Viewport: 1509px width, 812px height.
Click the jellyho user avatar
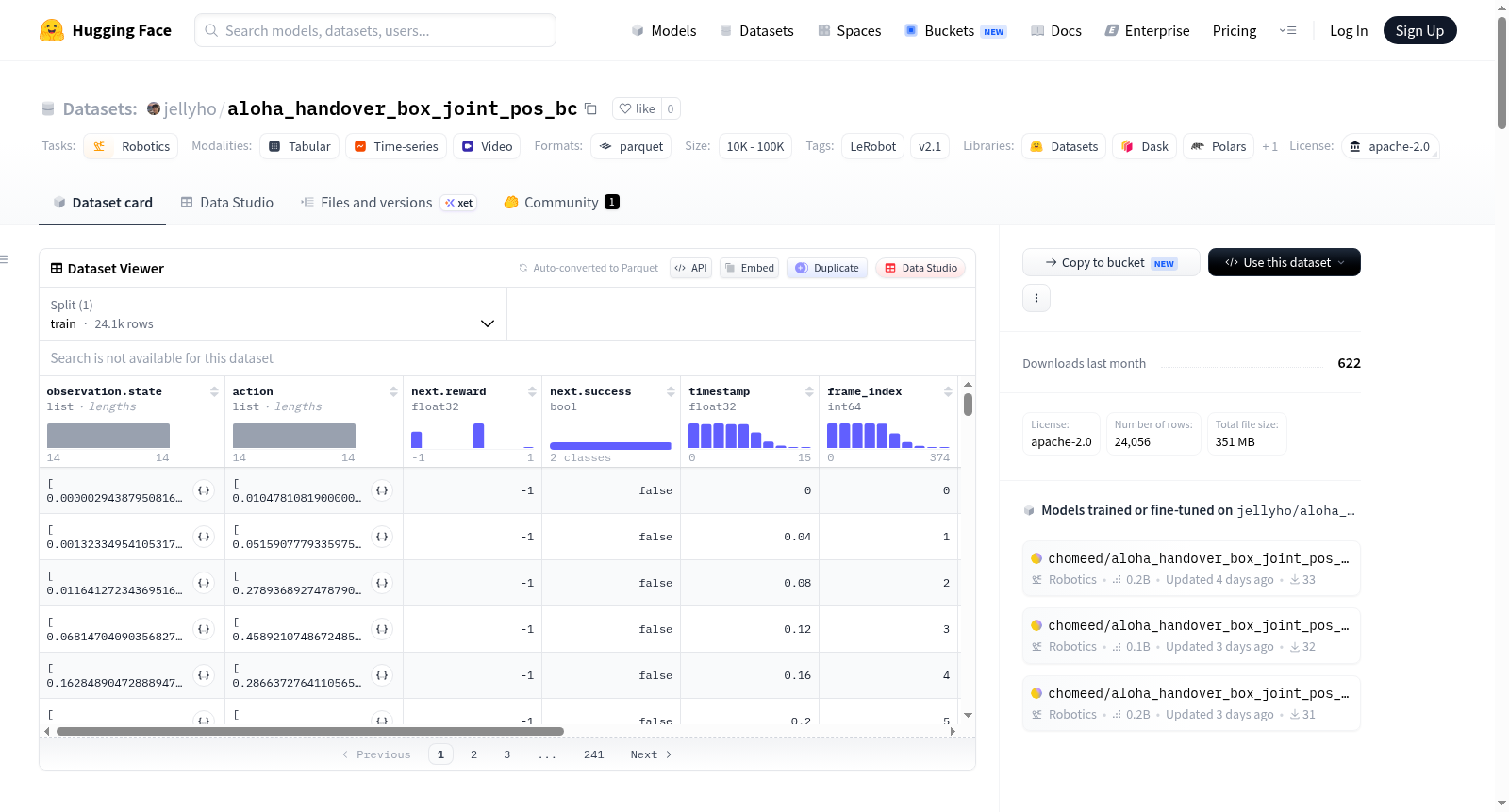point(154,108)
